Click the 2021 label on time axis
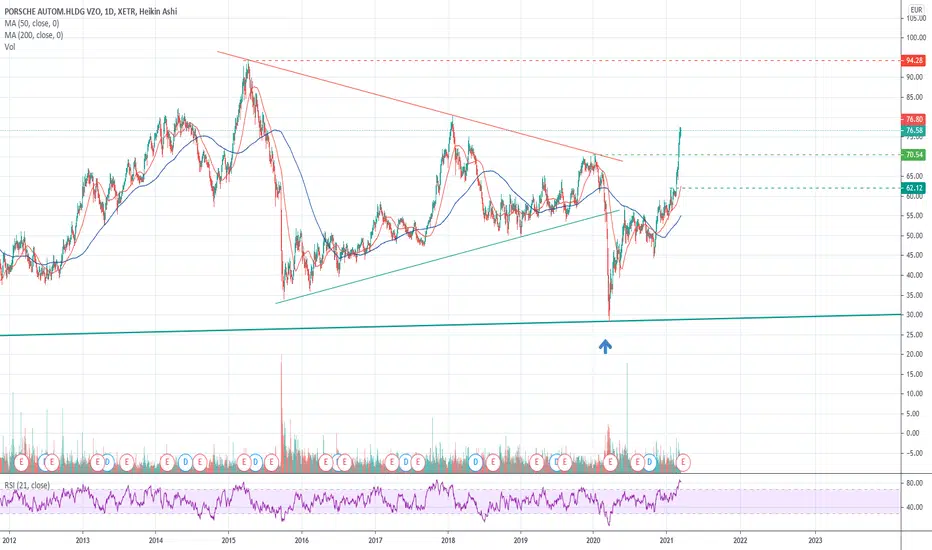The width and height of the screenshot is (932, 550). point(667,540)
